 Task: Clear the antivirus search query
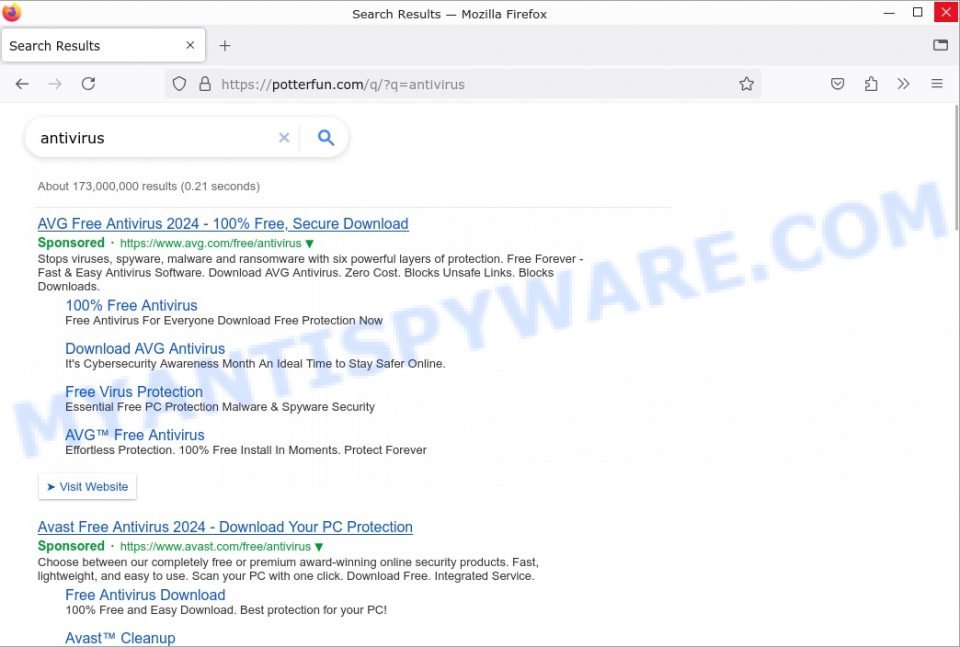[x=284, y=138]
